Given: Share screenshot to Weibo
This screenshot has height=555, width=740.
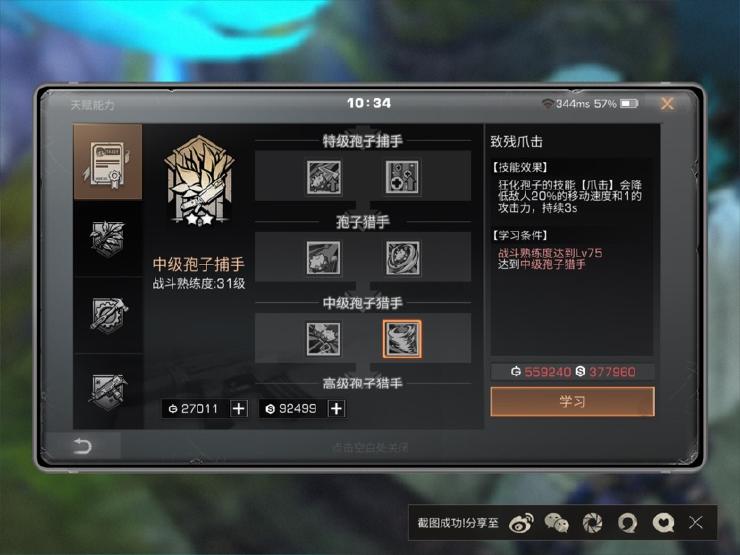Looking at the screenshot, I should tap(521, 523).
